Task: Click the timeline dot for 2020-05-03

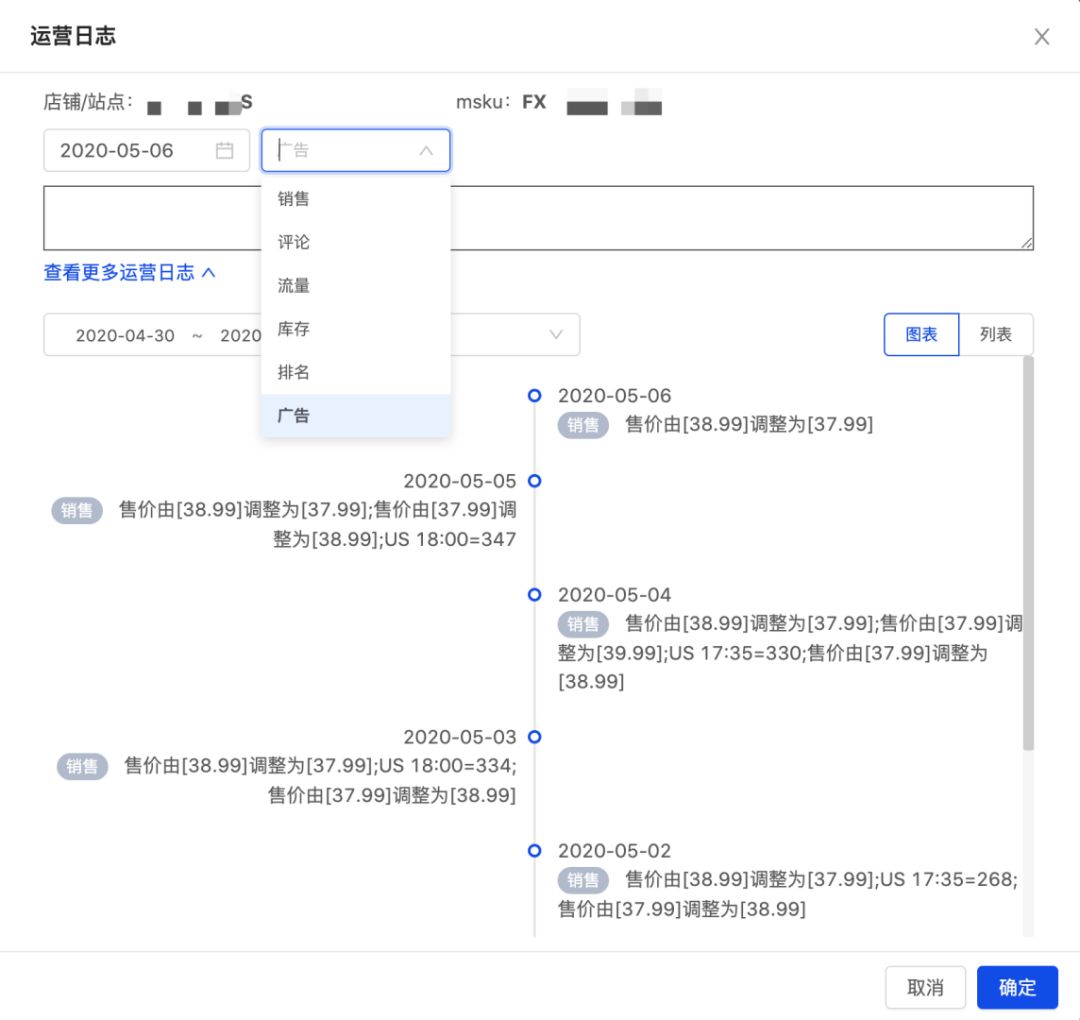Action: click(x=536, y=737)
